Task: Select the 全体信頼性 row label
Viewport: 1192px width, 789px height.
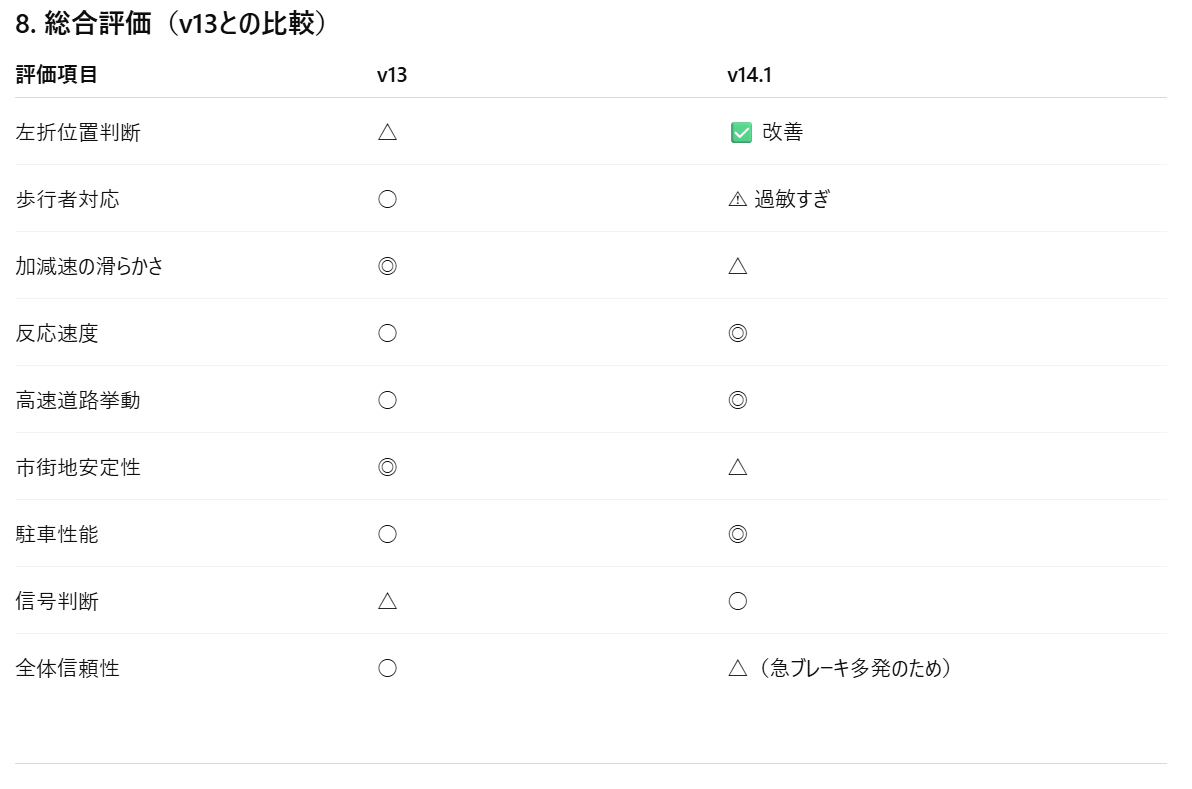Action: [68, 669]
